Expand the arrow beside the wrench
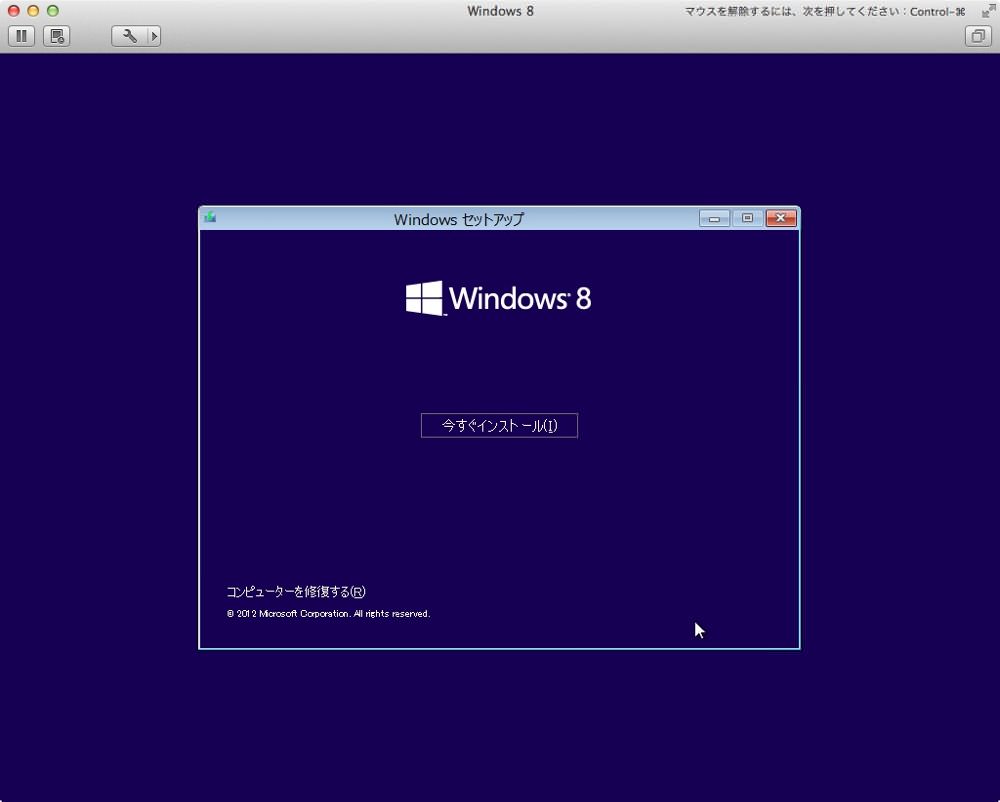Viewport: 1000px width, 802px height. point(154,36)
